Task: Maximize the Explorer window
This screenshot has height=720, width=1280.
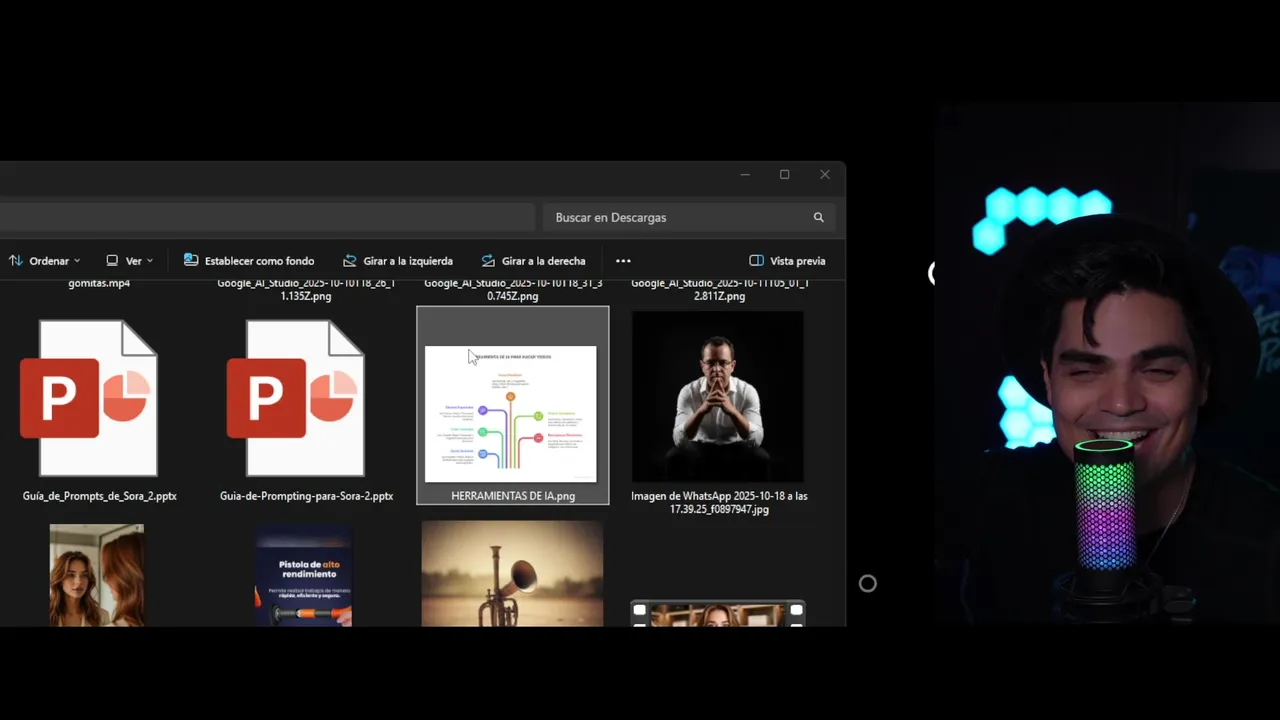Action: 784,174
